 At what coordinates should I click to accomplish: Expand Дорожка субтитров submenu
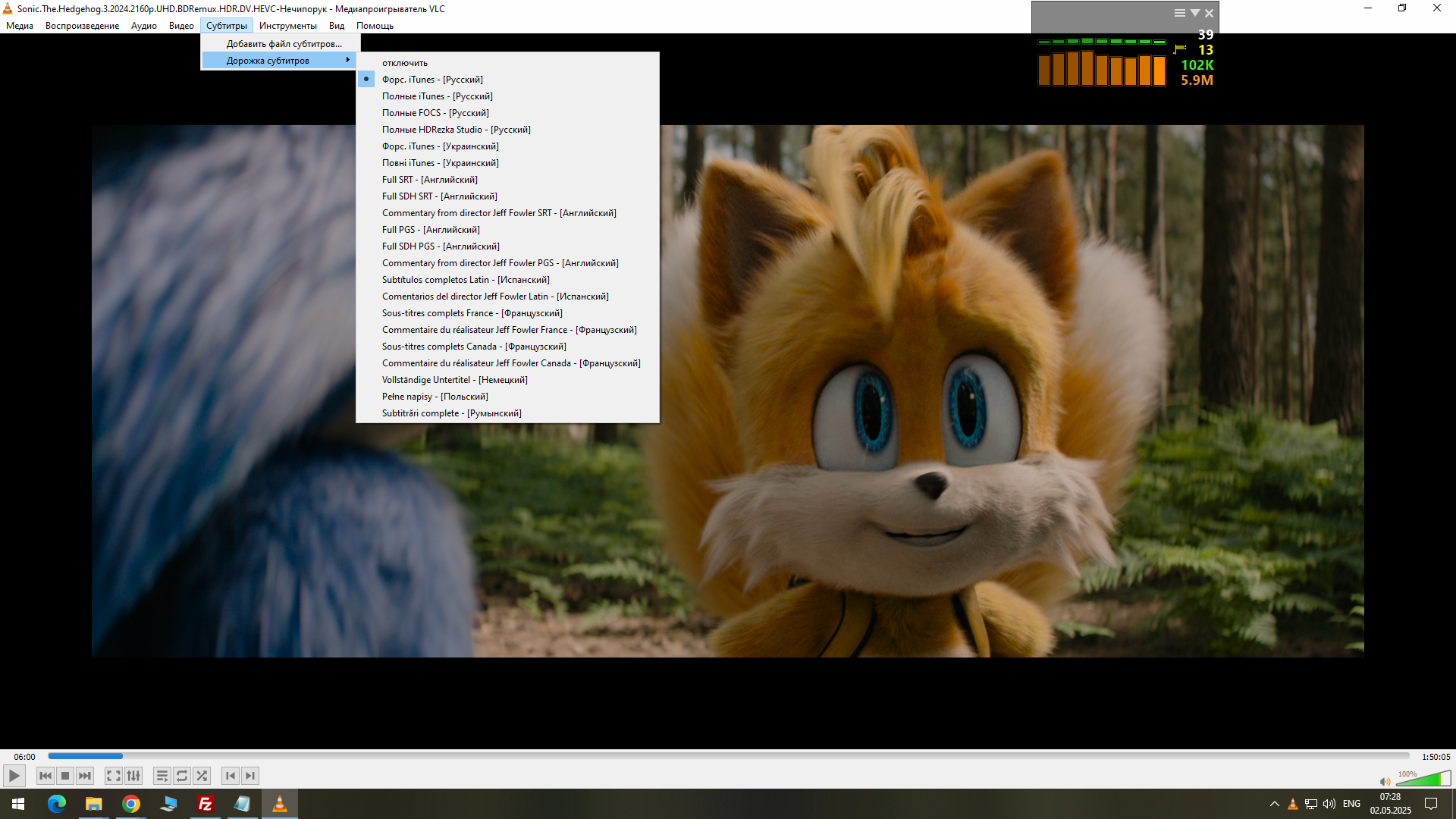(x=280, y=61)
